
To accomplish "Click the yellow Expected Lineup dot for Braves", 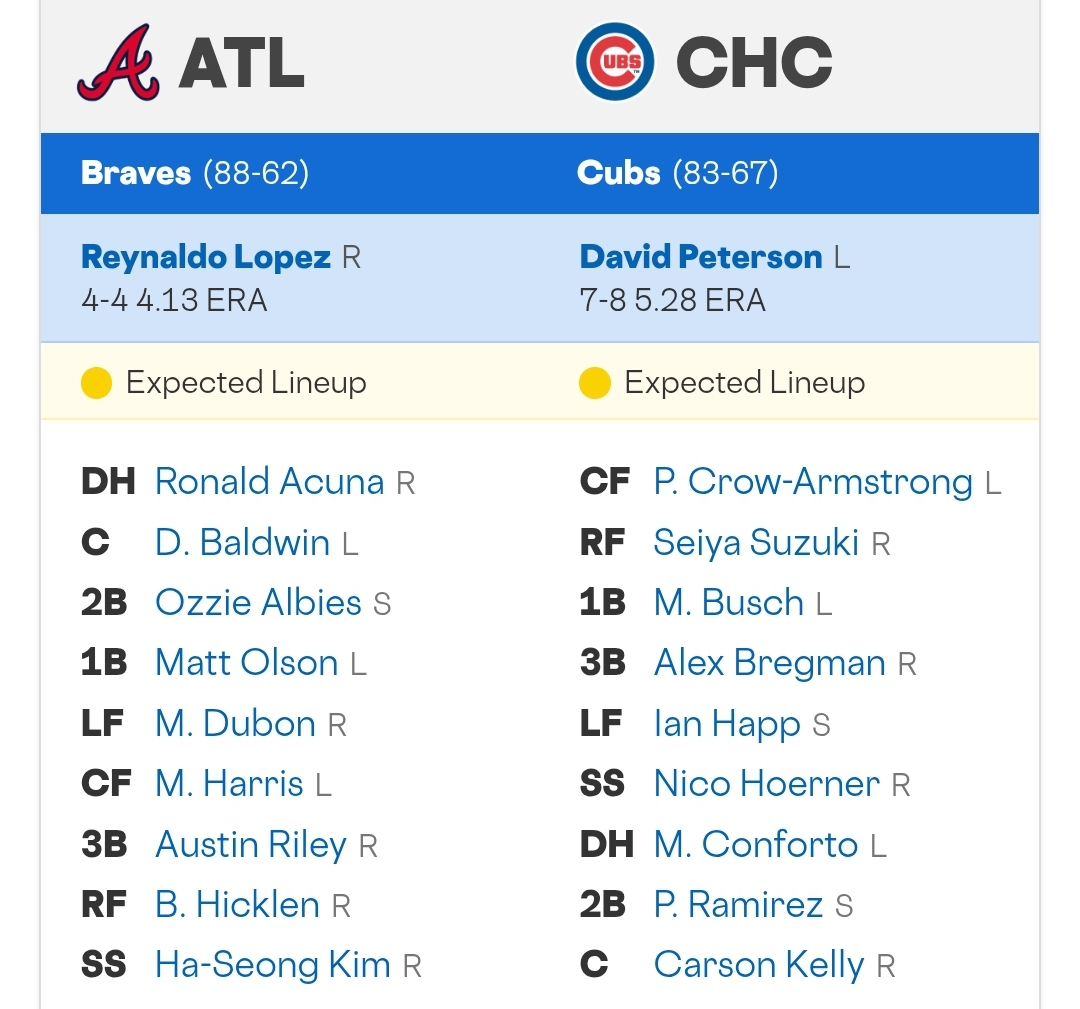I will tap(96, 383).
